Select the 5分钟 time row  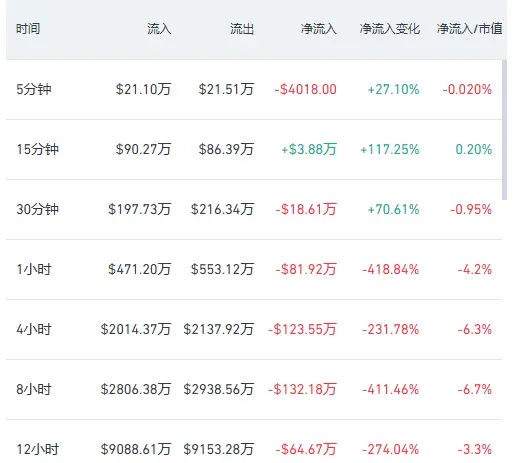(x=254, y=89)
